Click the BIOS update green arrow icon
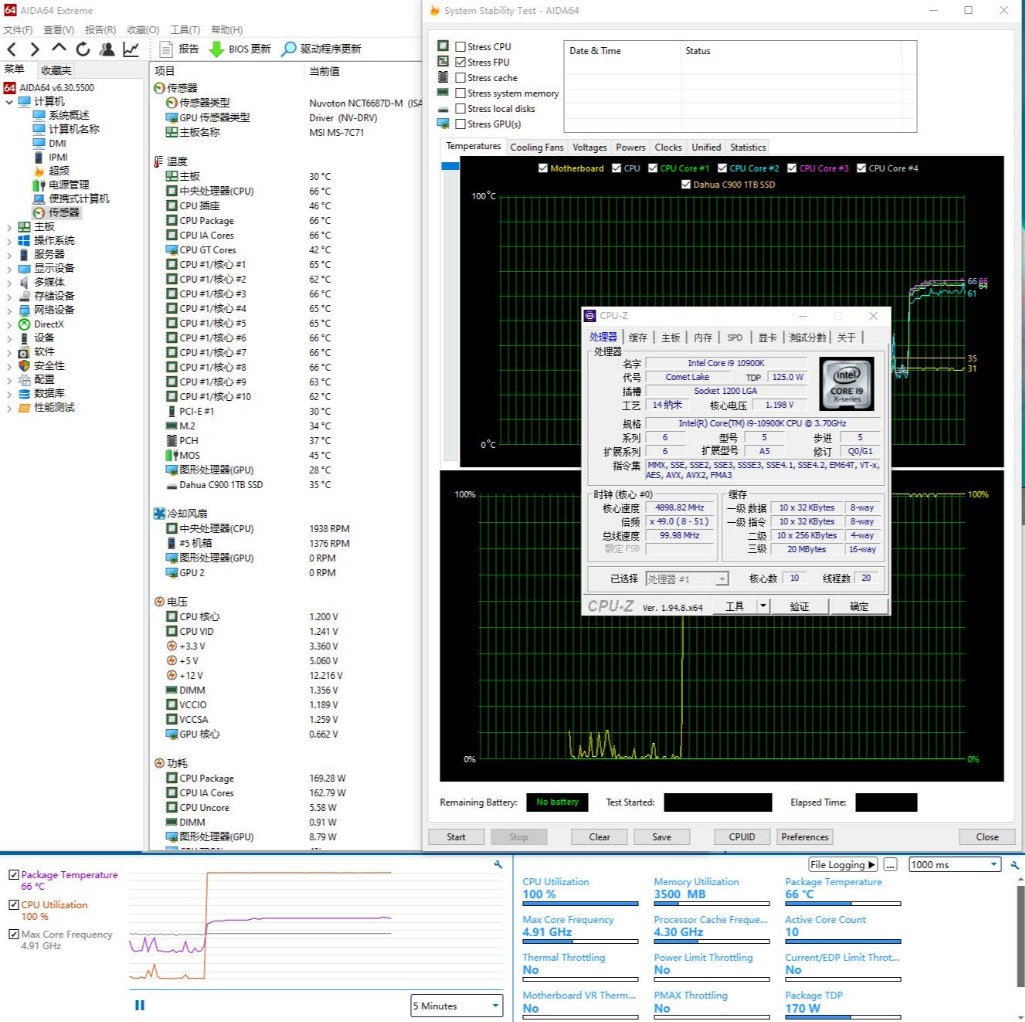 click(x=216, y=49)
